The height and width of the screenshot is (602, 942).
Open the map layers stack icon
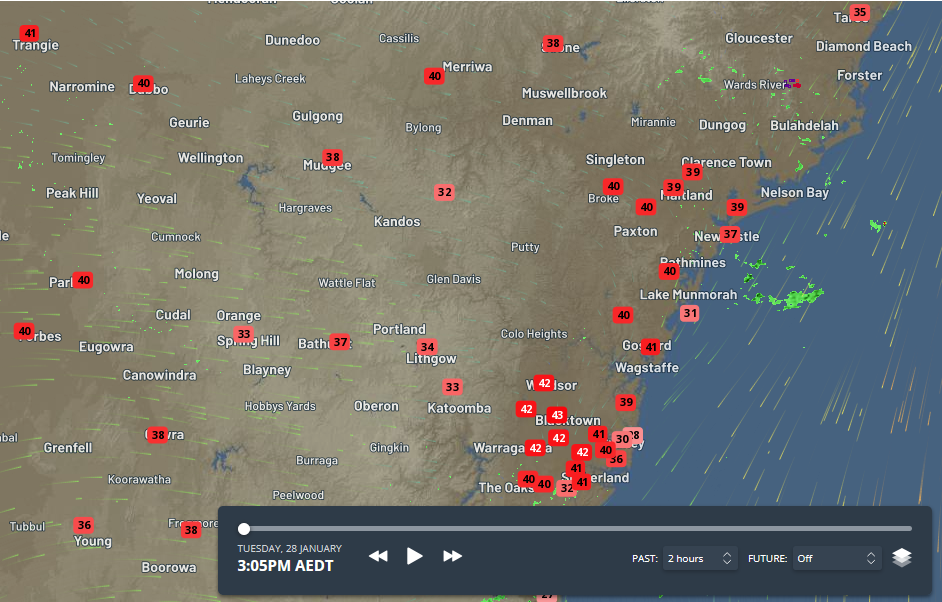(901, 558)
